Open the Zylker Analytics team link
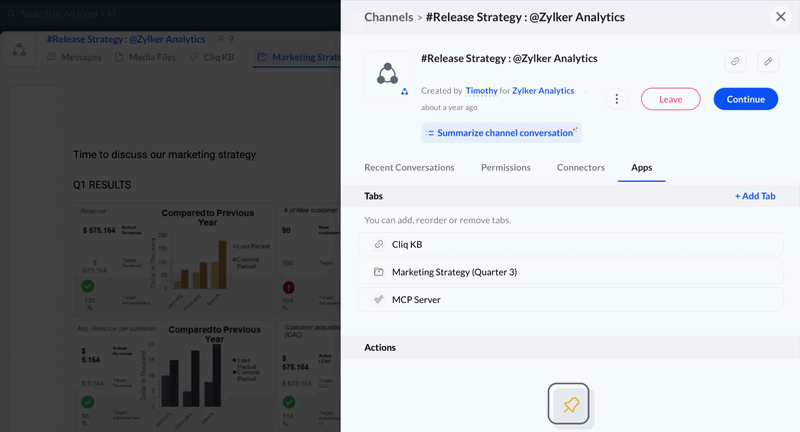800x432 pixels. pyautogui.click(x=543, y=91)
